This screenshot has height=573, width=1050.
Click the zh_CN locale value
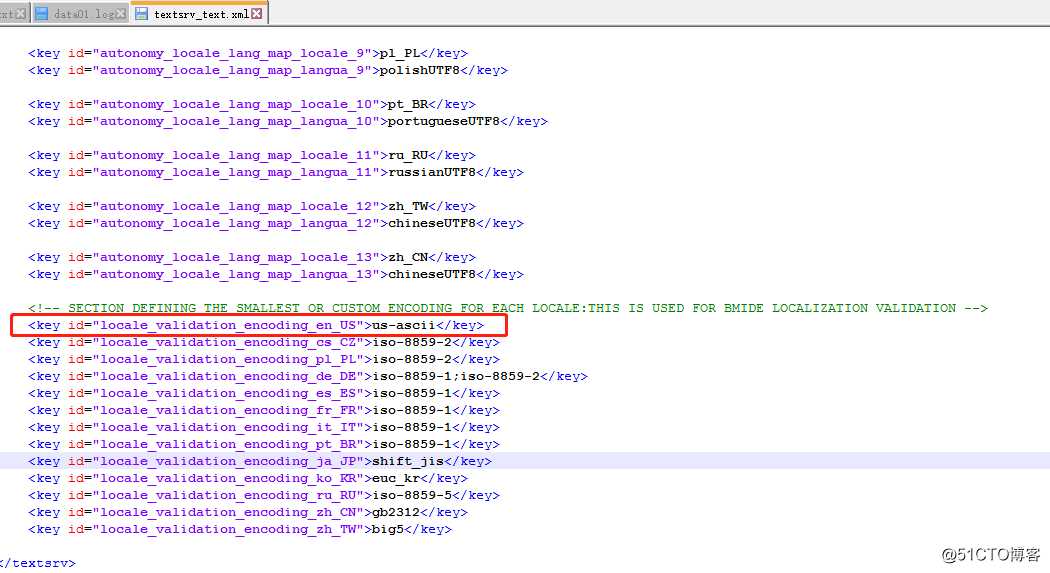click(408, 257)
